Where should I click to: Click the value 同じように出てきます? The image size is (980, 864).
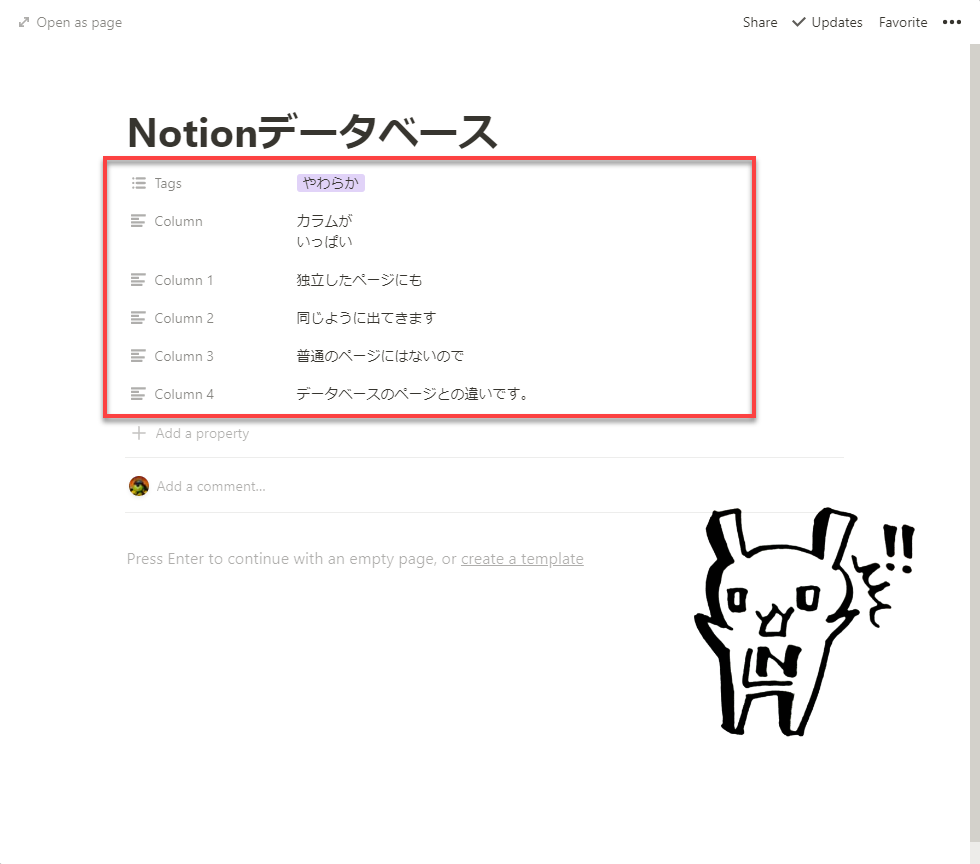(366, 318)
